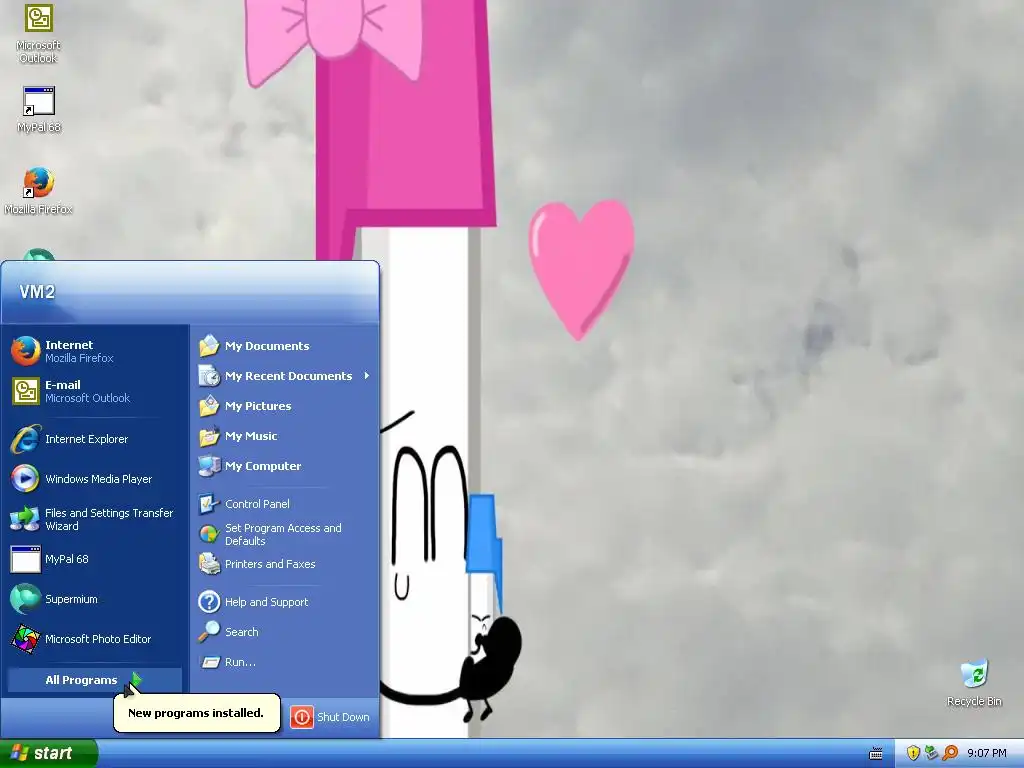Click the New programs installed balloon

(x=196, y=712)
